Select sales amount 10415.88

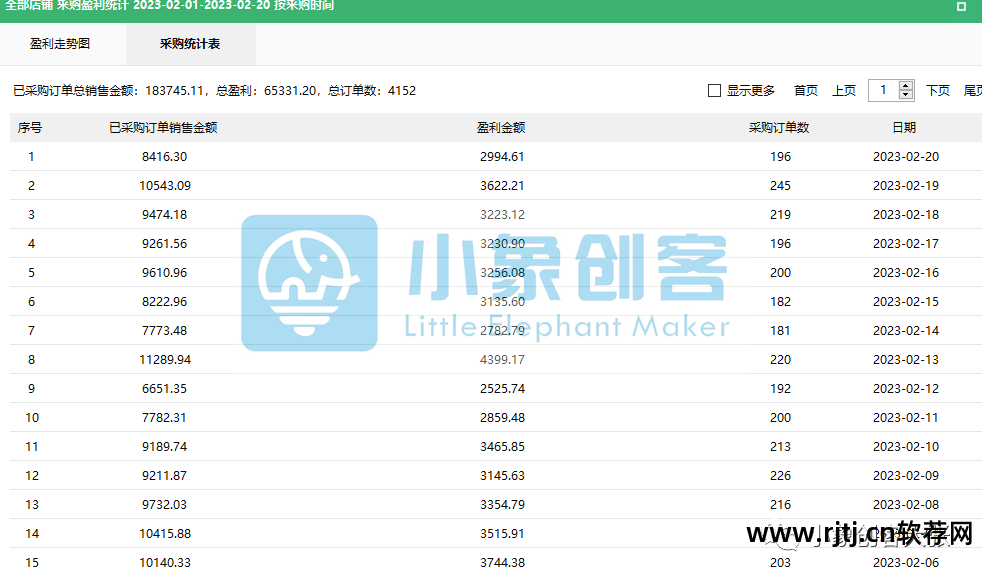(x=165, y=534)
